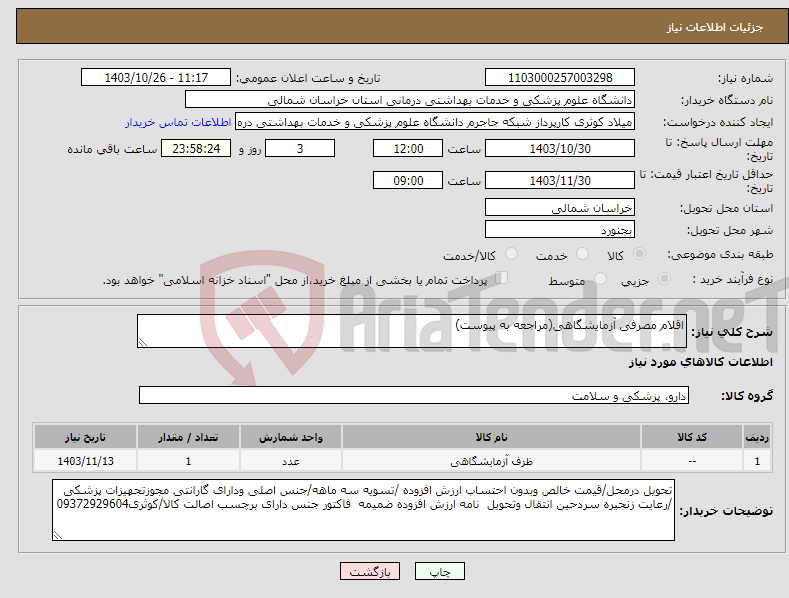The height and width of the screenshot is (598, 789).
Task: Click the بازگشت (back) button
Action: (370, 571)
